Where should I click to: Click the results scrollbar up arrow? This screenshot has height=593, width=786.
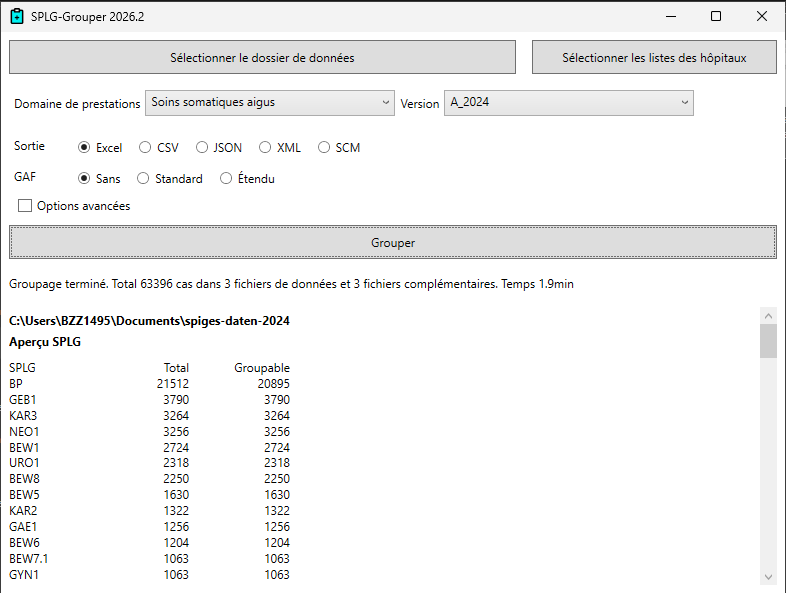pos(768,316)
